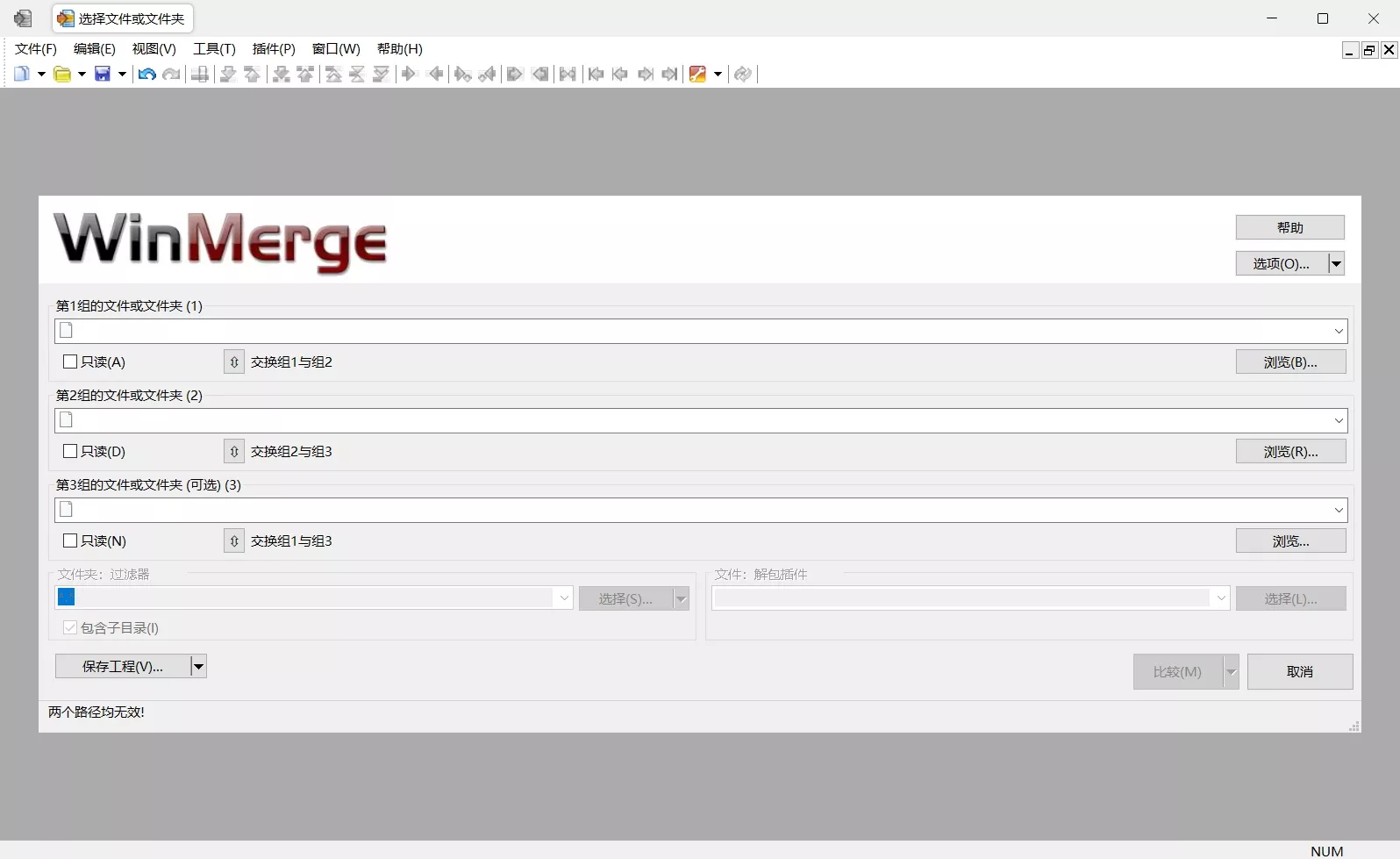Image resolution: width=1400 pixels, height=859 pixels.
Task: Click the Undo toolbar icon
Action: (146, 74)
